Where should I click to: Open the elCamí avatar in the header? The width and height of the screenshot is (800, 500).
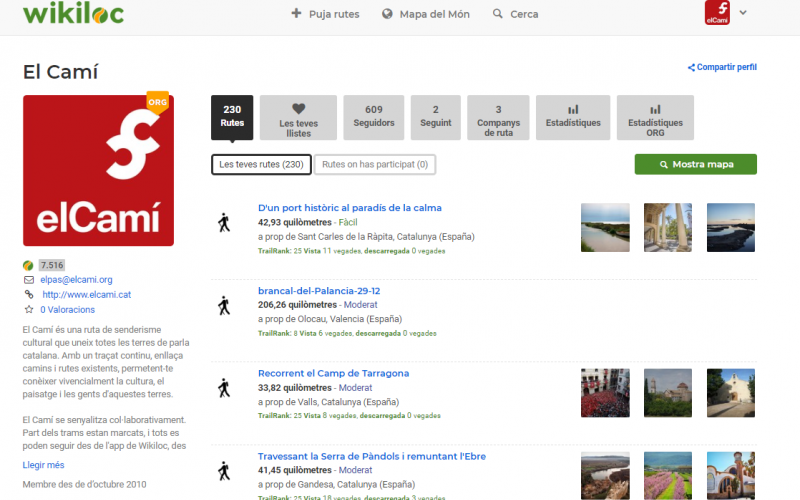(x=717, y=12)
